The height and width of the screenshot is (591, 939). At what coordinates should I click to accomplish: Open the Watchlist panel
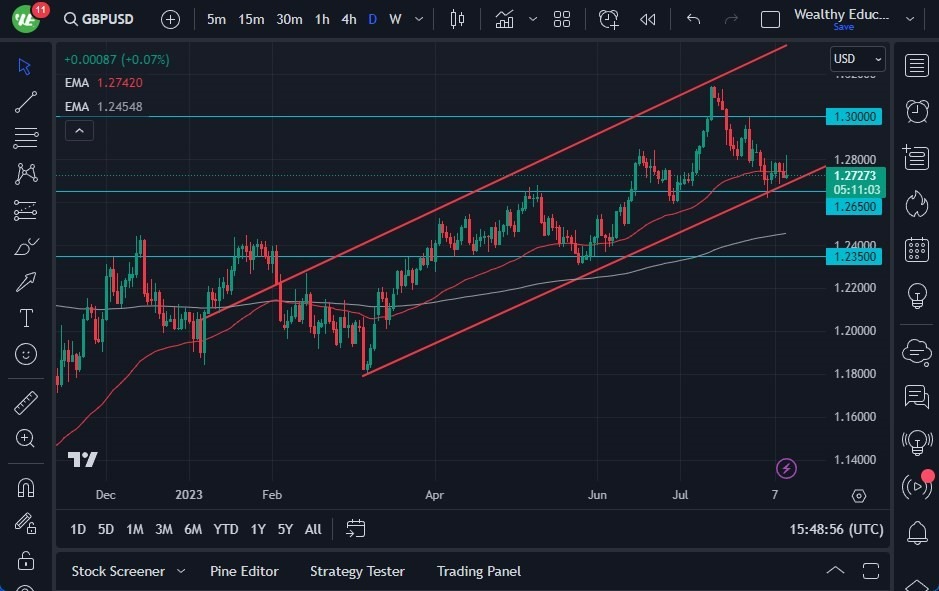click(916, 65)
